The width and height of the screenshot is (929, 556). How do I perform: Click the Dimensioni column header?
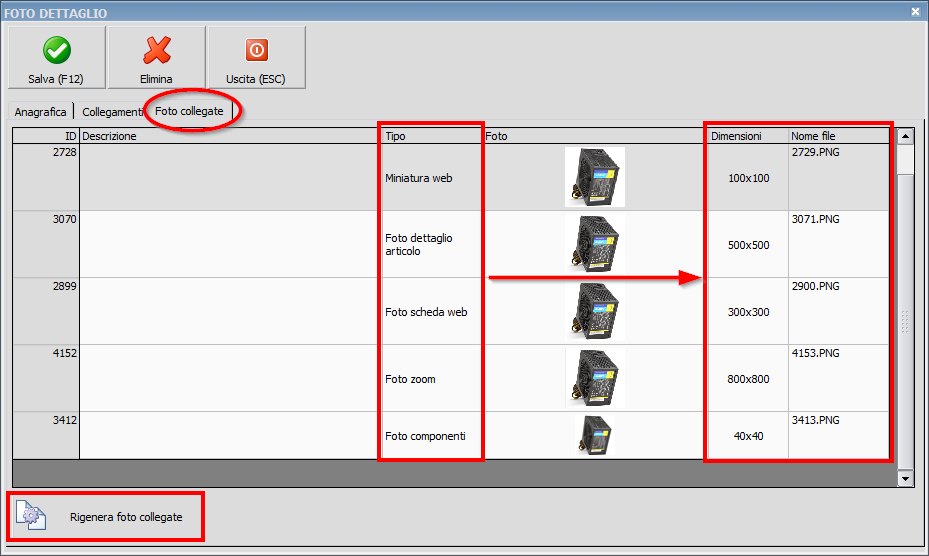[x=745, y=136]
